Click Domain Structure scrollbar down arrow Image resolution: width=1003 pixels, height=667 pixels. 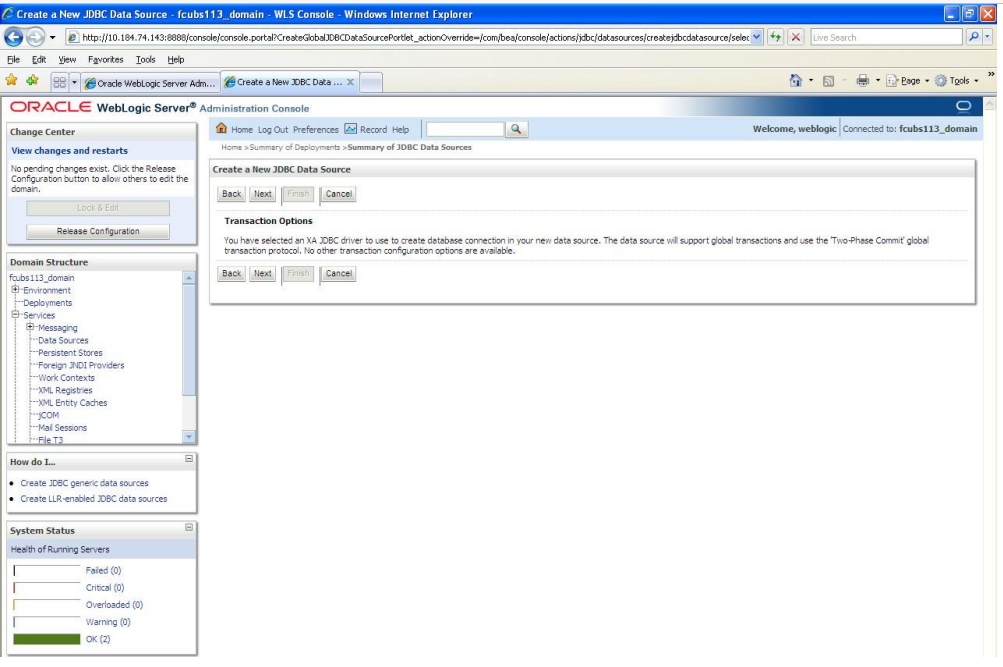(x=189, y=437)
